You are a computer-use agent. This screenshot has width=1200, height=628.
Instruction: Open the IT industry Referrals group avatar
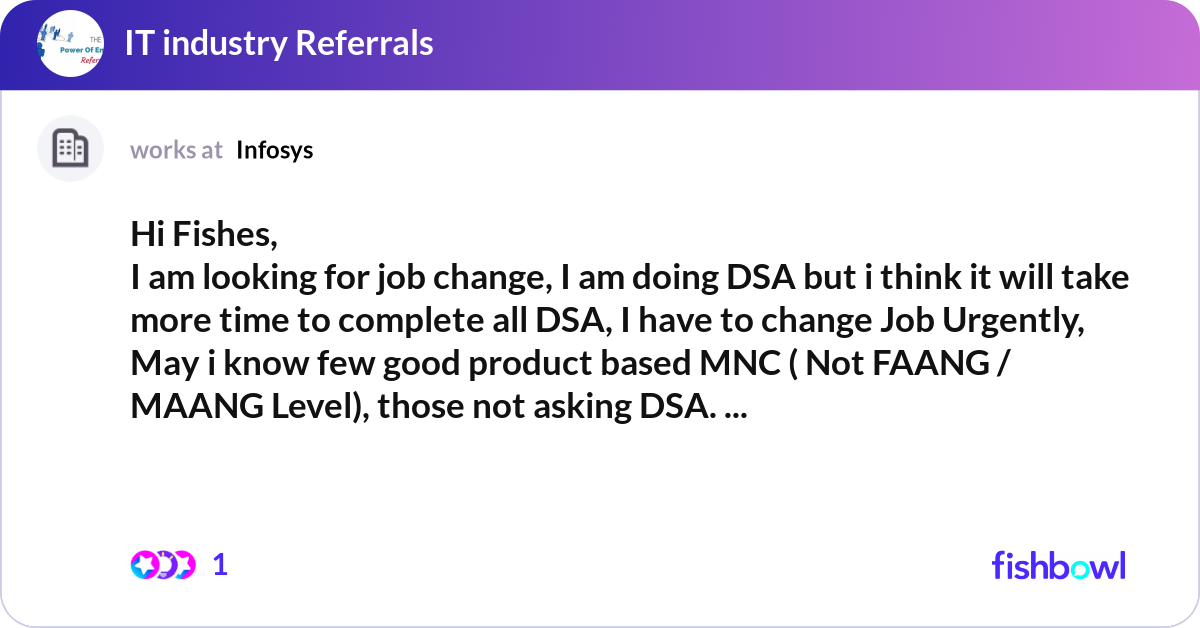[70, 44]
